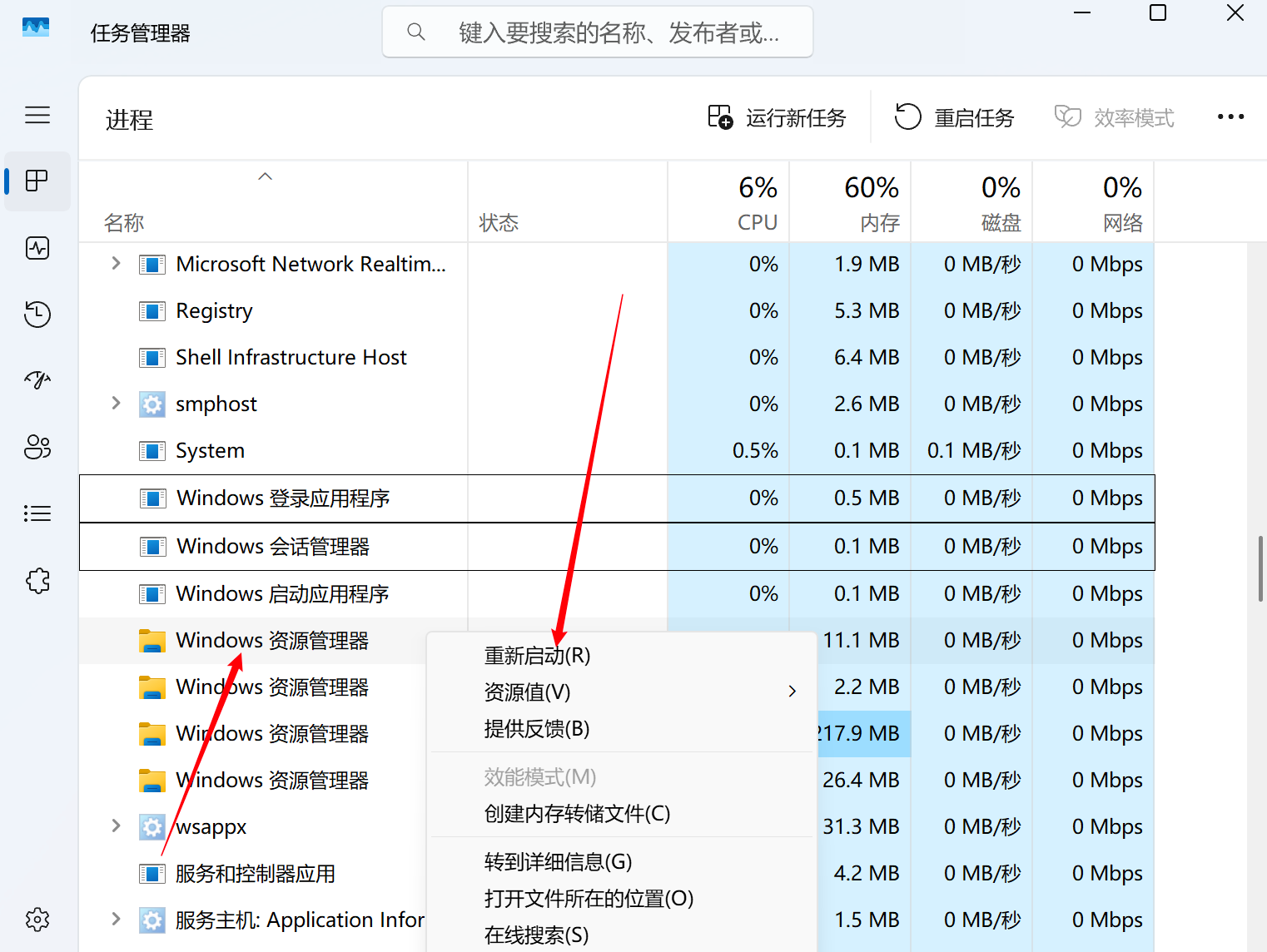The height and width of the screenshot is (952, 1267).
Task: Expand 服务主机: Application Information group
Action: coord(116,920)
